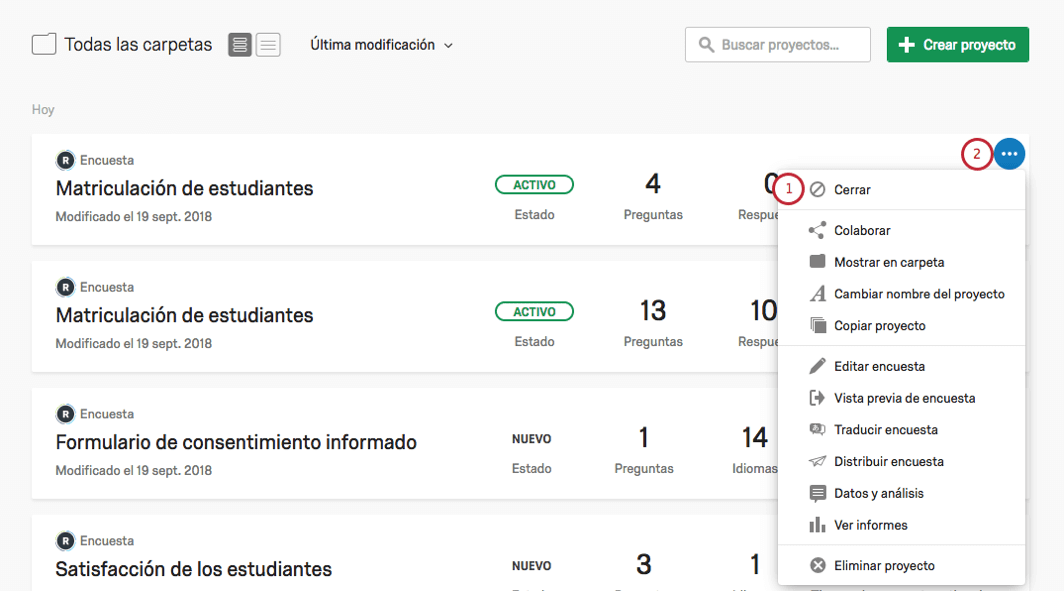Click the Eliminar proyecto delete icon
This screenshot has width=1064, height=591.
coord(818,565)
